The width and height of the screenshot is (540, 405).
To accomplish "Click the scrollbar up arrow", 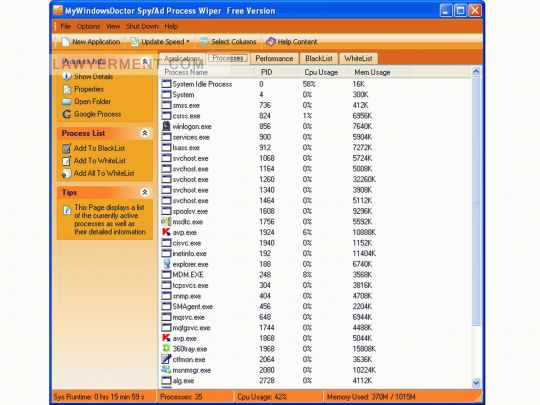I will click(x=476, y=72).
